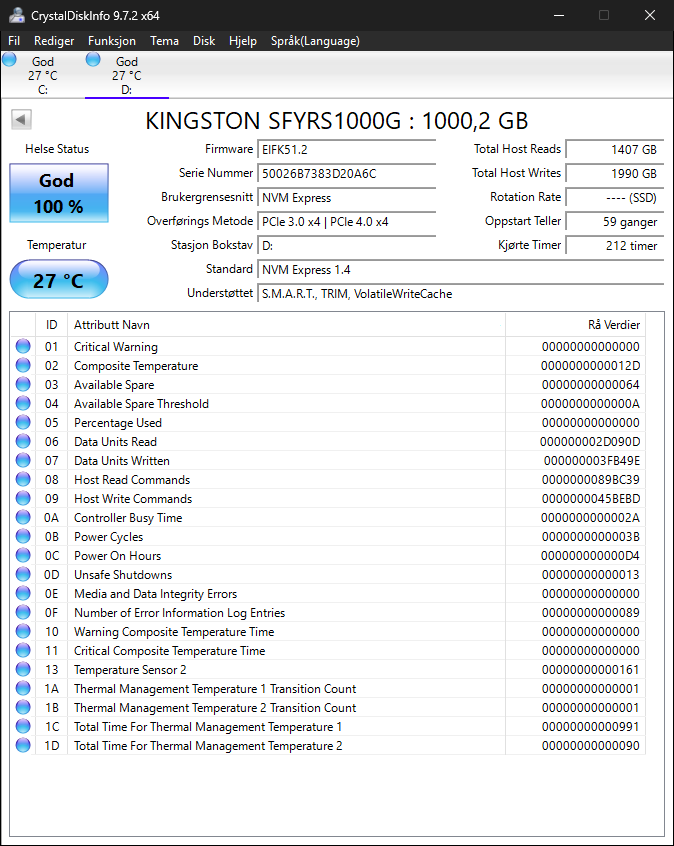The width and height of the screenshot is (674, 846).
Task: Click the status orb for Power Cycles
Action: click(x=23, y=536)
